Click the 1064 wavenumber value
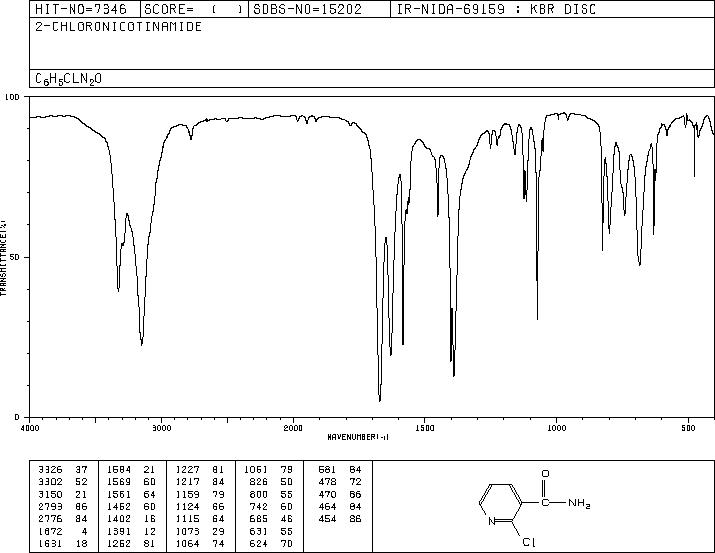The width and height of the screenshot is (715, 553). pos(187,544)
